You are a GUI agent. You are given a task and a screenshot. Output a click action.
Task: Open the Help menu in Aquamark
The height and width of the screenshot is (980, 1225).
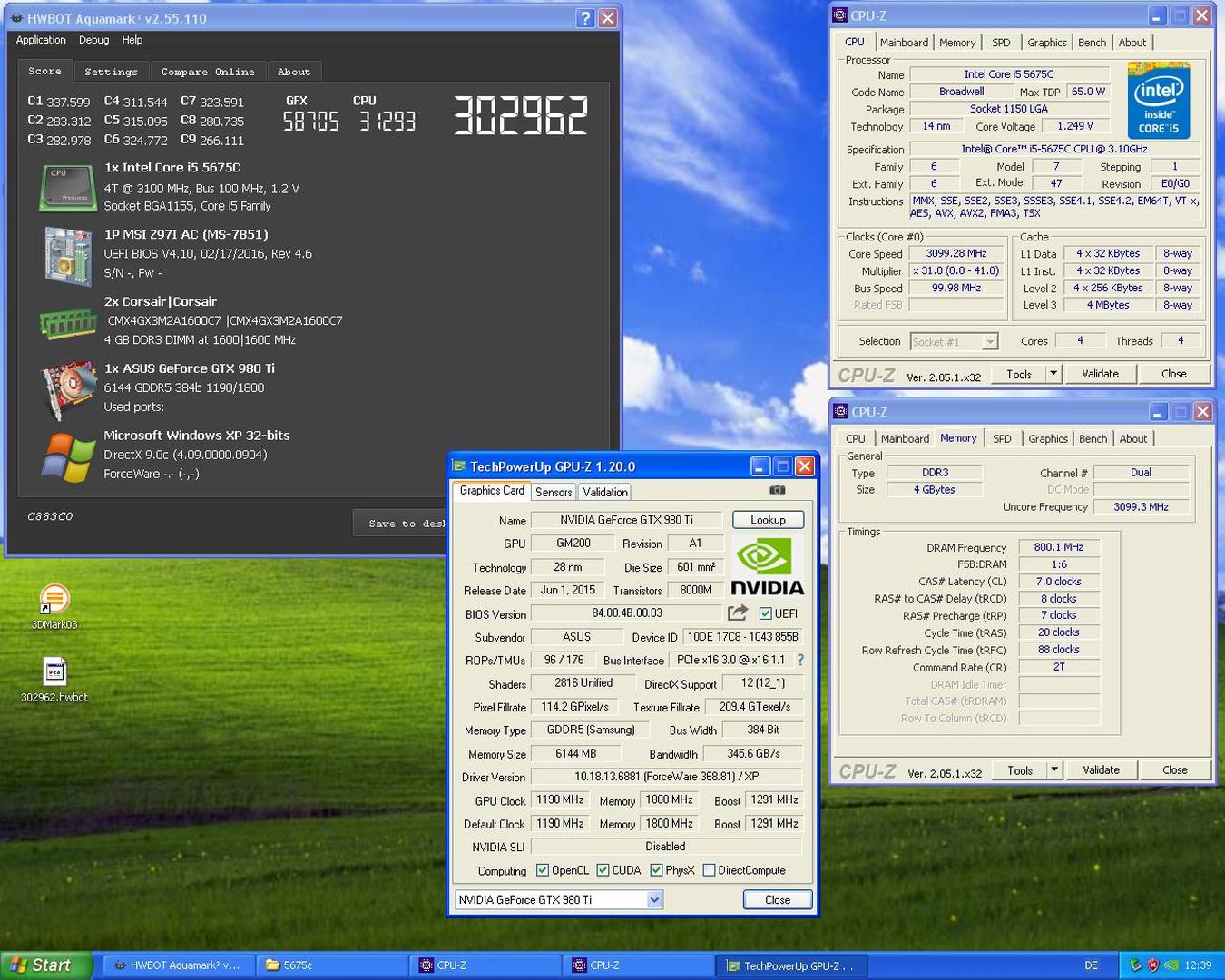tap(132, 40)
